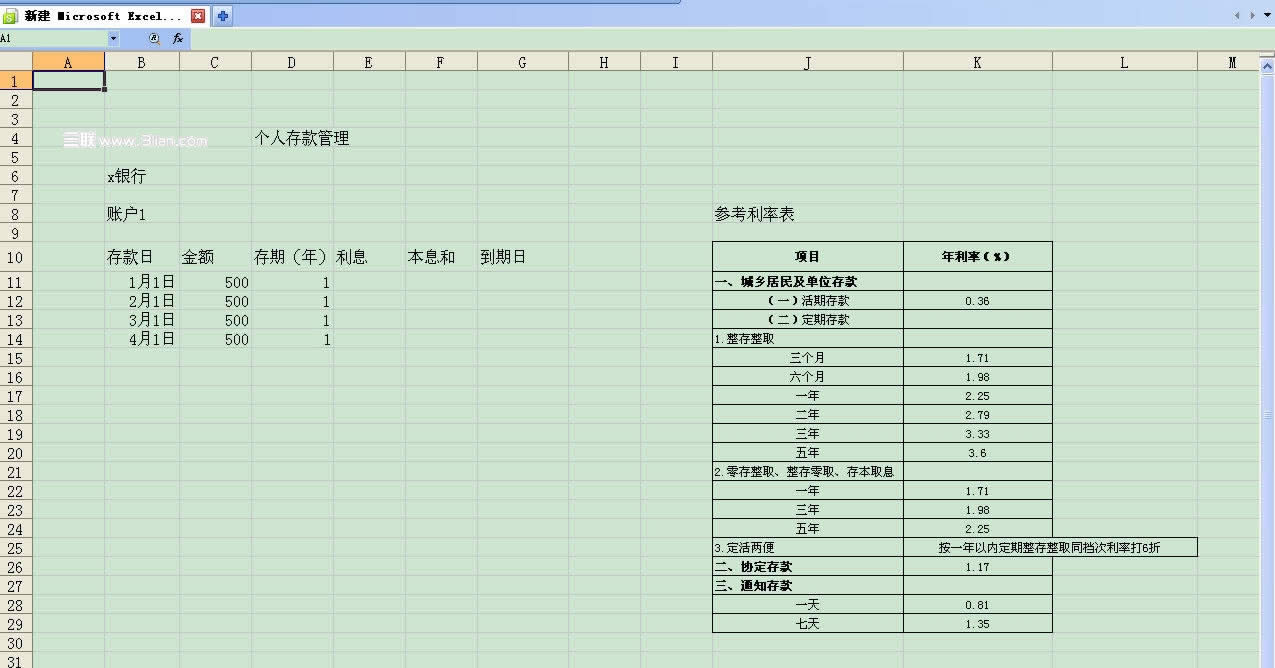Click the 到期日 header cell
The height and width of the screenshot is (668, 1275).
523,257
